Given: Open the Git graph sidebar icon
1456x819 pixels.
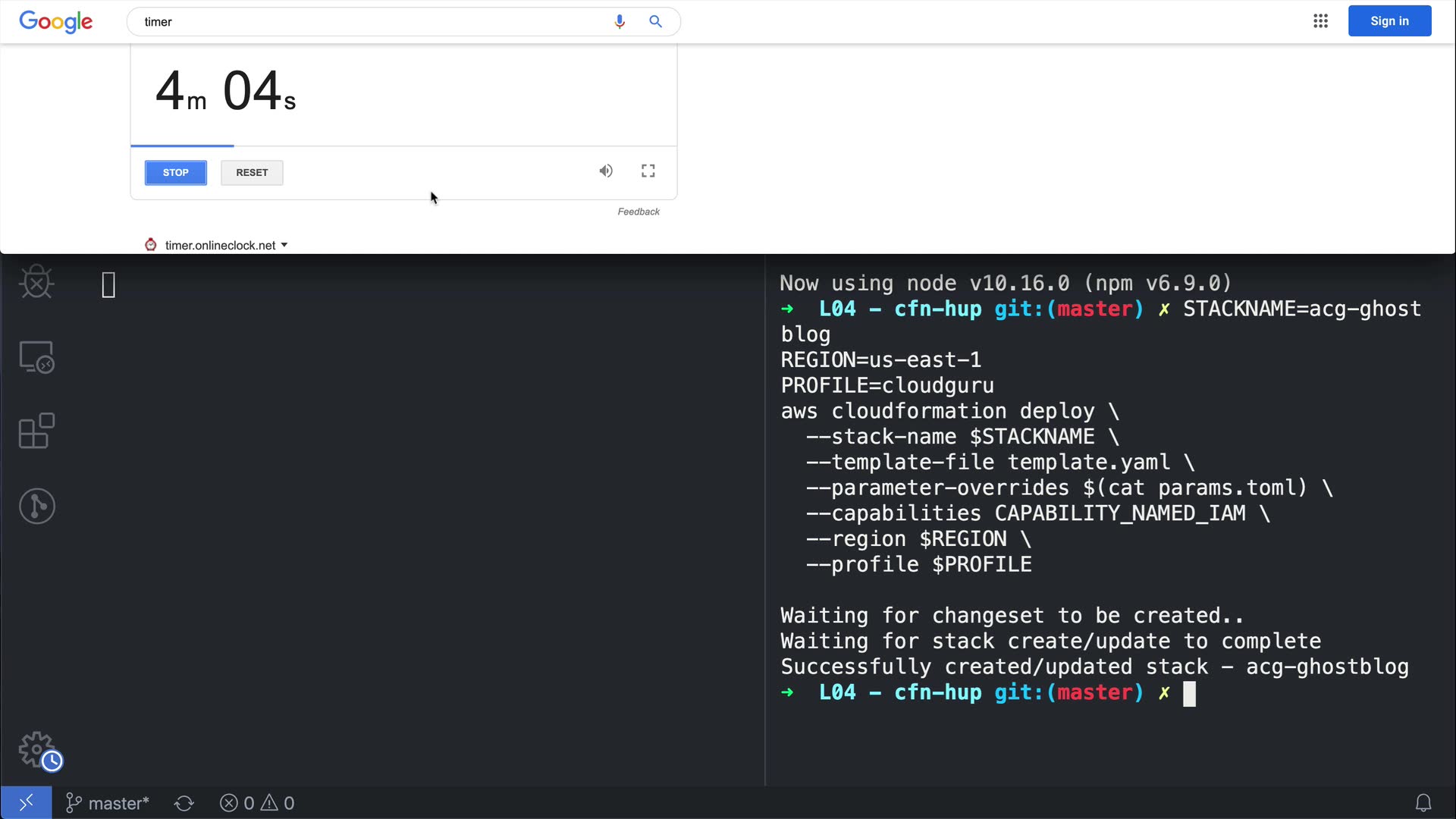Looking at the screenshot, I should pos(36,506).
